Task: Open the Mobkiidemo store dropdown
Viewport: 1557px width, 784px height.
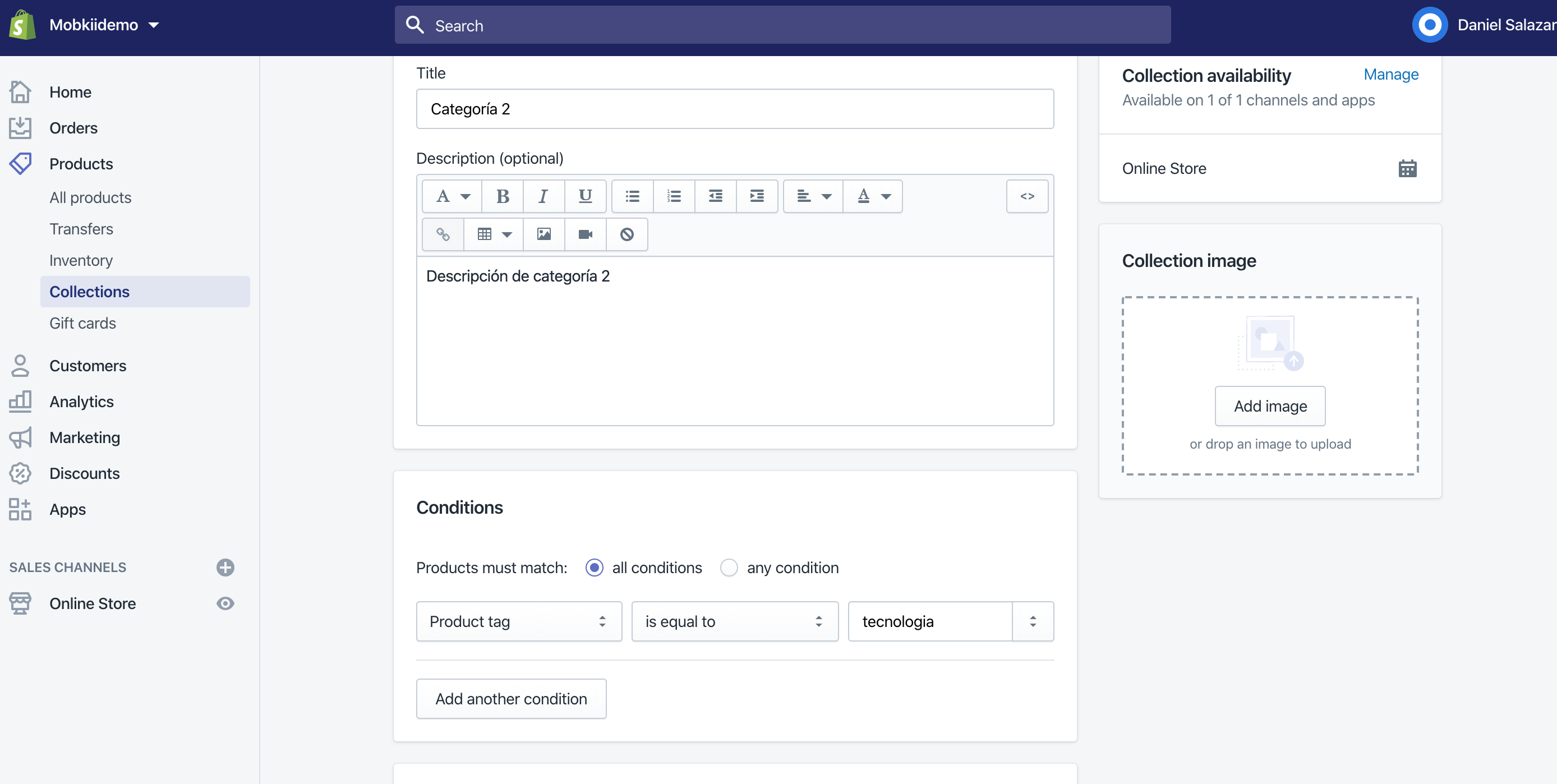Action: (104, 25)
